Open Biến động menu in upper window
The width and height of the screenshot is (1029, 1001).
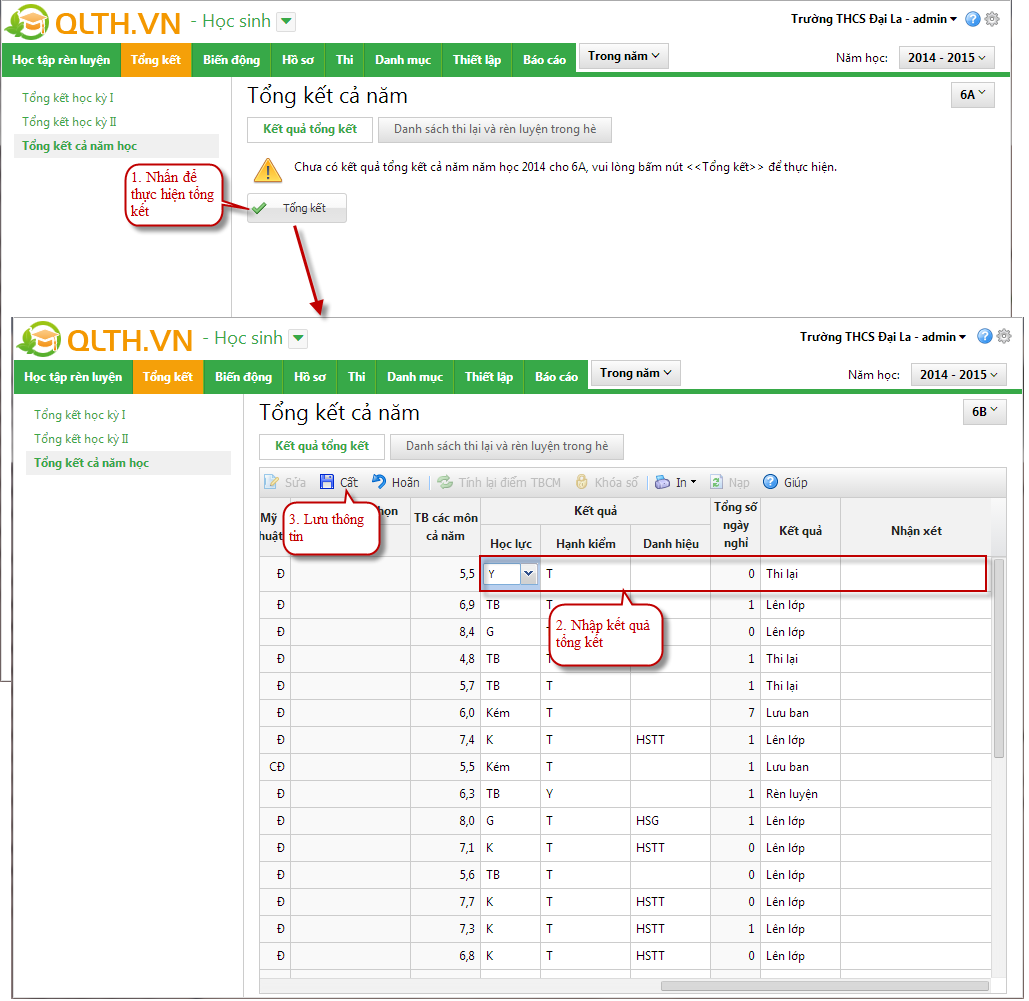pyautogui.click(x=231, y=60)
